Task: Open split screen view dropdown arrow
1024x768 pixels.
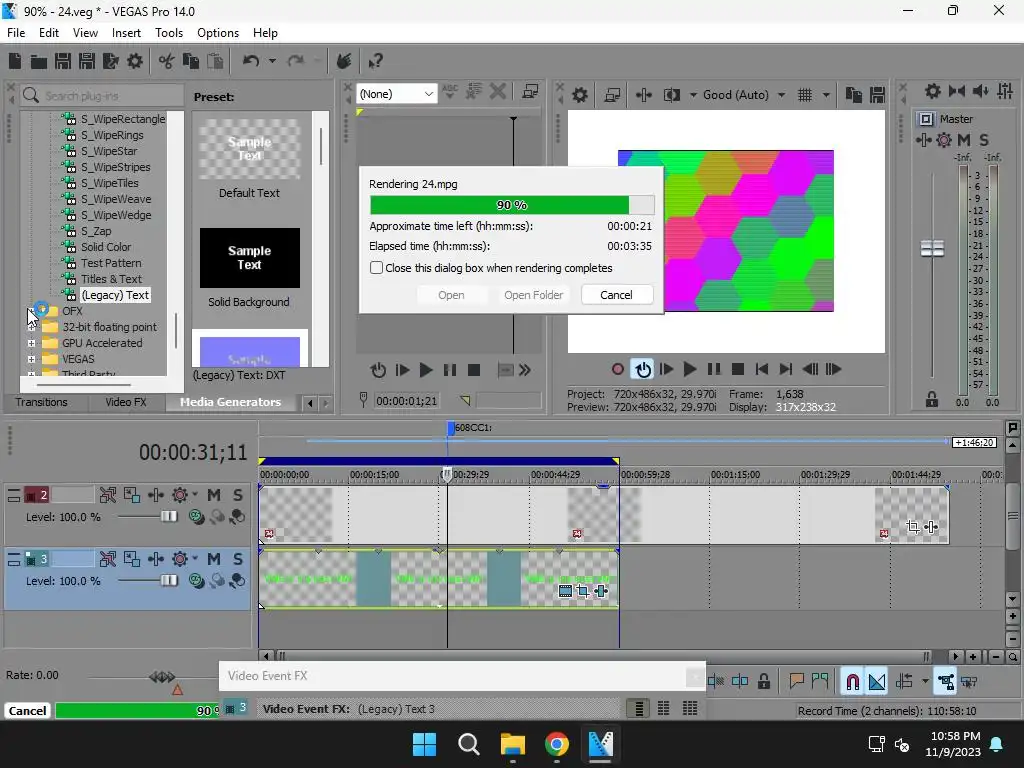Action: tap(693, 95)
